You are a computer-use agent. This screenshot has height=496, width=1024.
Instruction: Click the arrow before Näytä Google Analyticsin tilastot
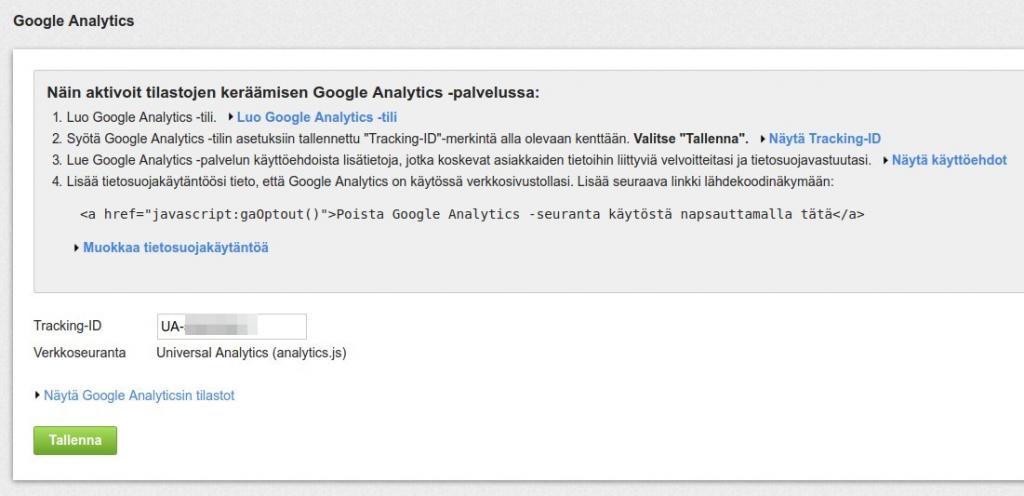tap(38, 395)
